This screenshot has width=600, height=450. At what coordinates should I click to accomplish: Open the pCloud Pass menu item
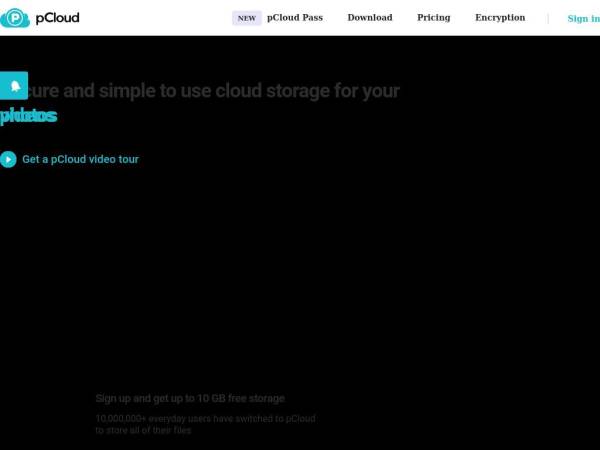point(295,18)
